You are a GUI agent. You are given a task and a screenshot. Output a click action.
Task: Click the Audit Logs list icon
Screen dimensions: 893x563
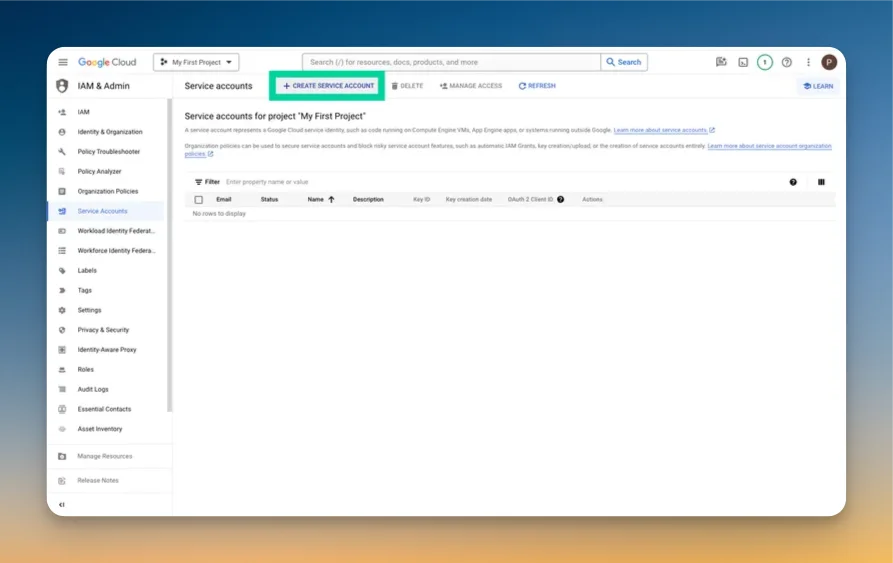62,389
